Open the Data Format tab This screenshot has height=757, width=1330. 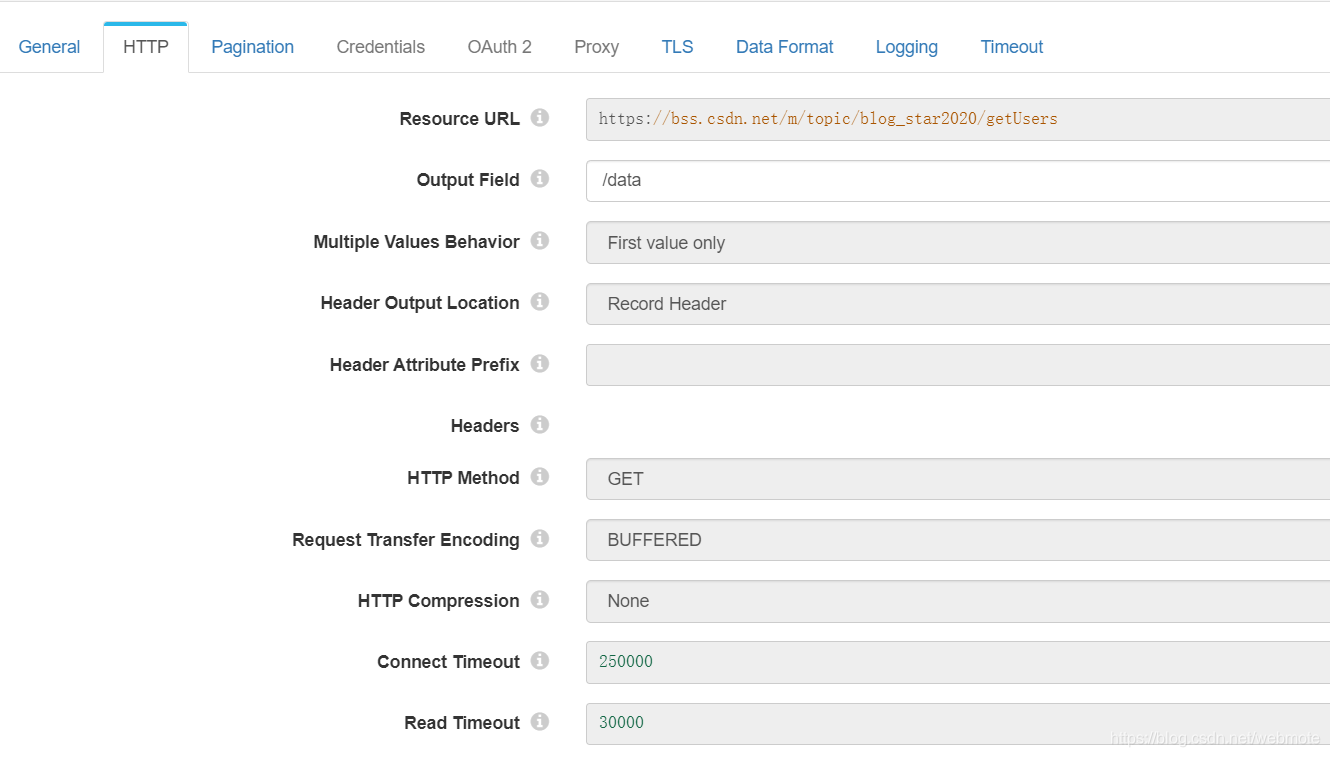click(784, 47)
